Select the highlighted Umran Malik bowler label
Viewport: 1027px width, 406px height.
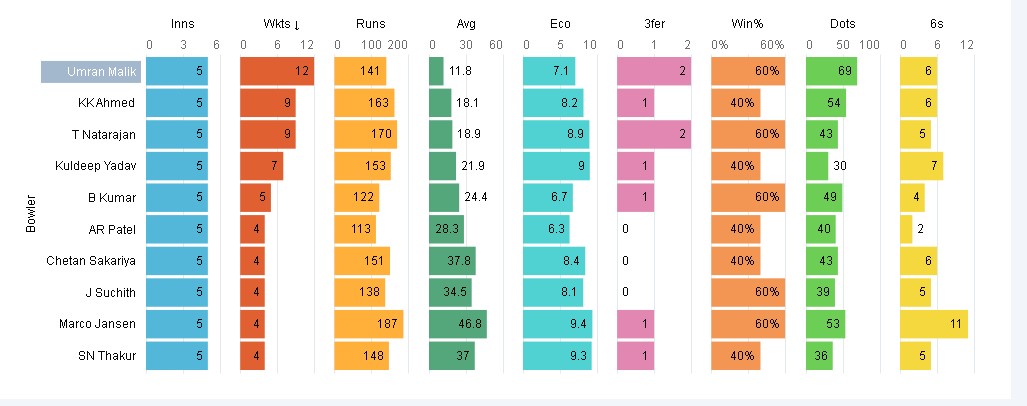(x=91, y=72)
